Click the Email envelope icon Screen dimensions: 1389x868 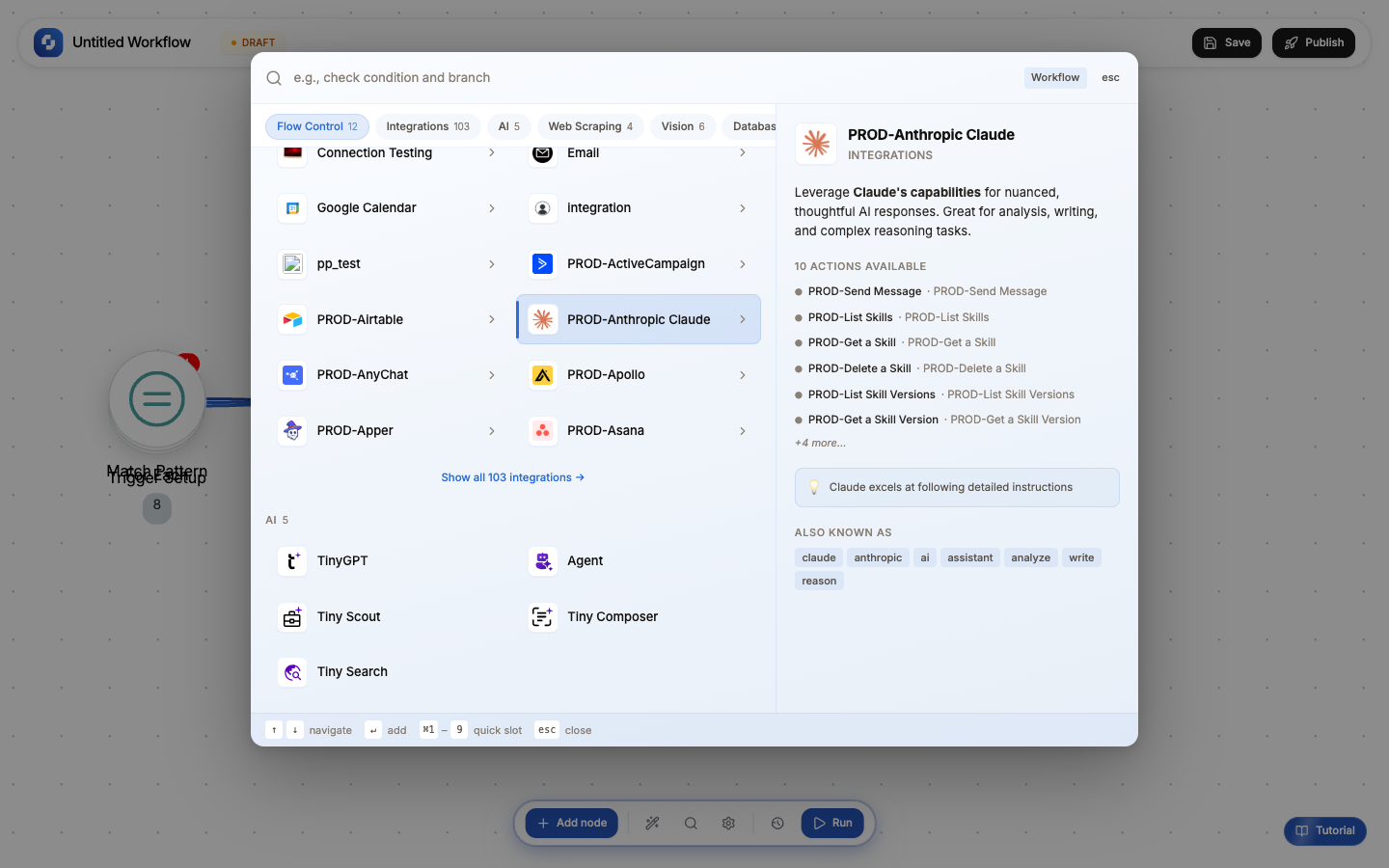click(543, 153)
